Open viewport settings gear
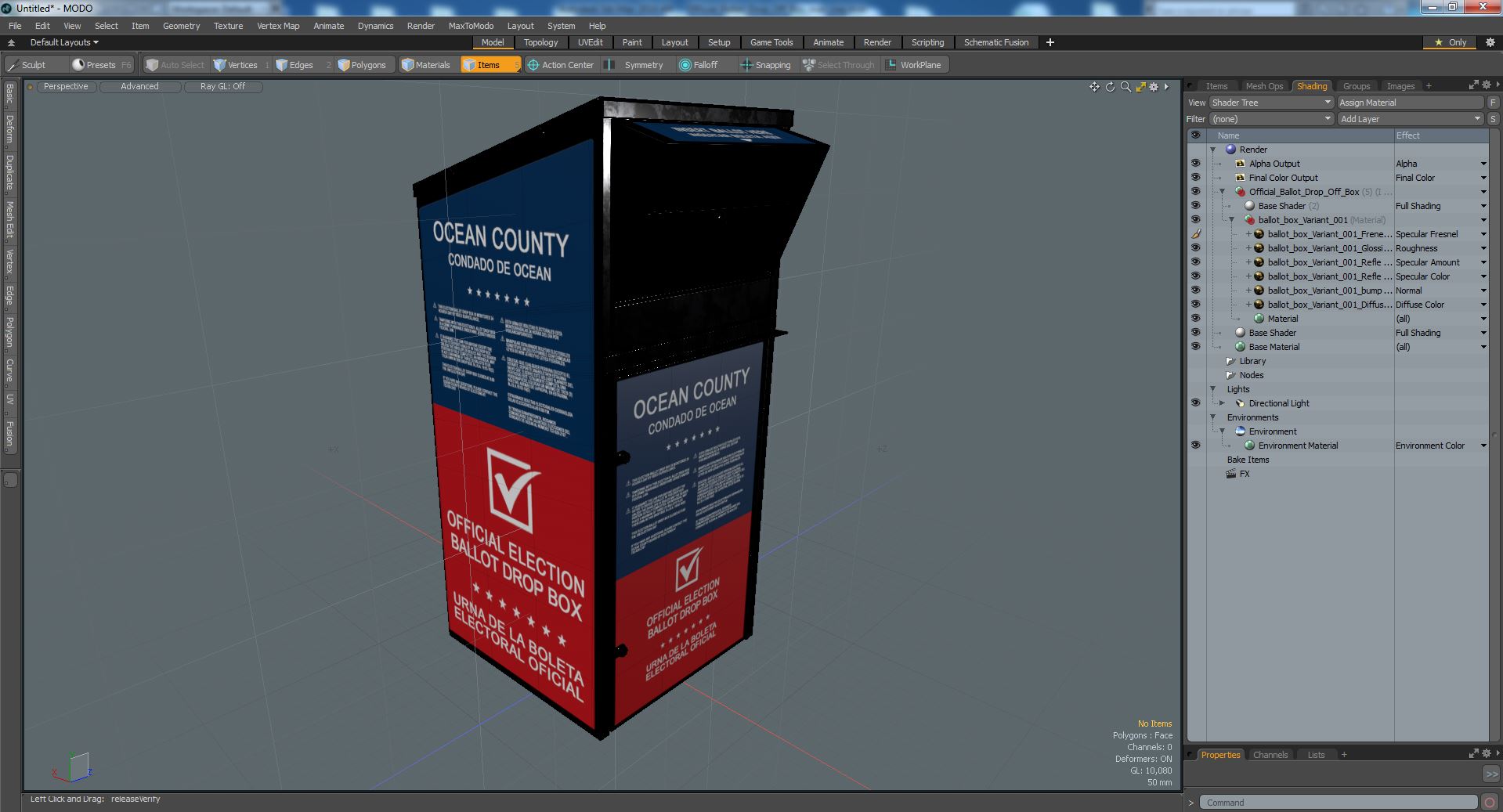 click(x=1154, y=87)
